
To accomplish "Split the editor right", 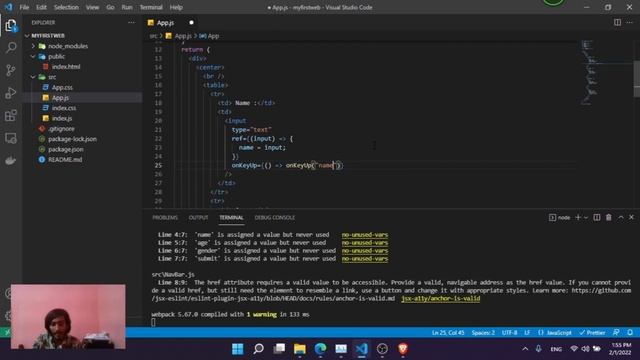I will click(617, 22).
